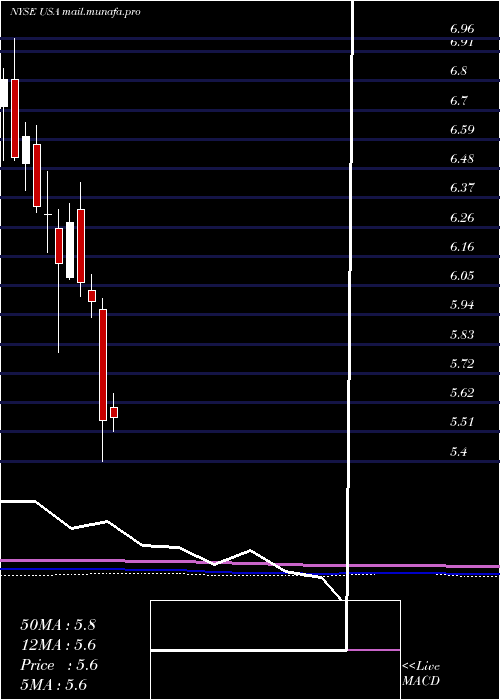Click the 6.7 price axis label

pyautogui.click(x=458, y=100)
